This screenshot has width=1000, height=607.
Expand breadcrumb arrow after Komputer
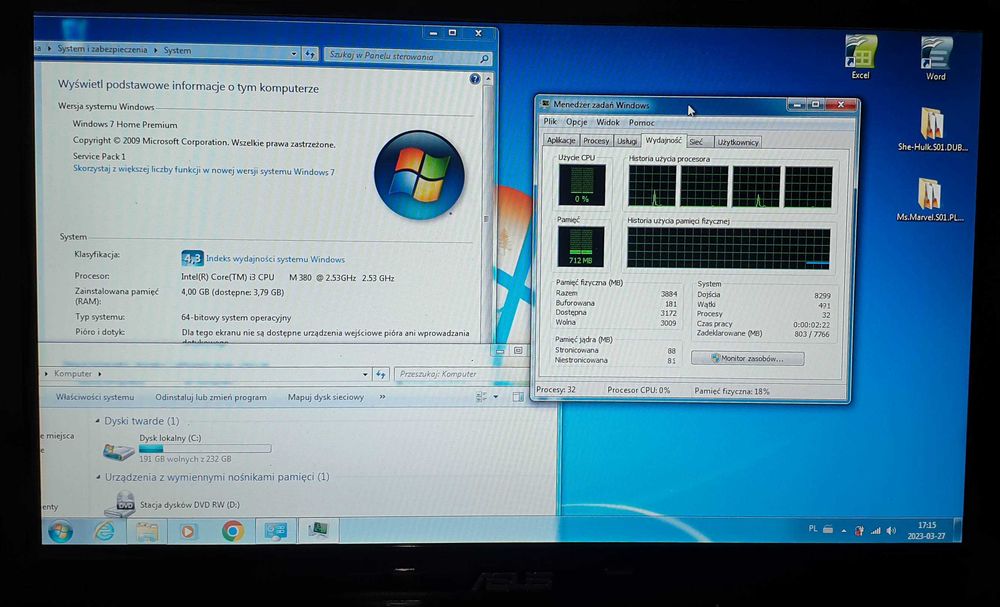coord(99,374)
